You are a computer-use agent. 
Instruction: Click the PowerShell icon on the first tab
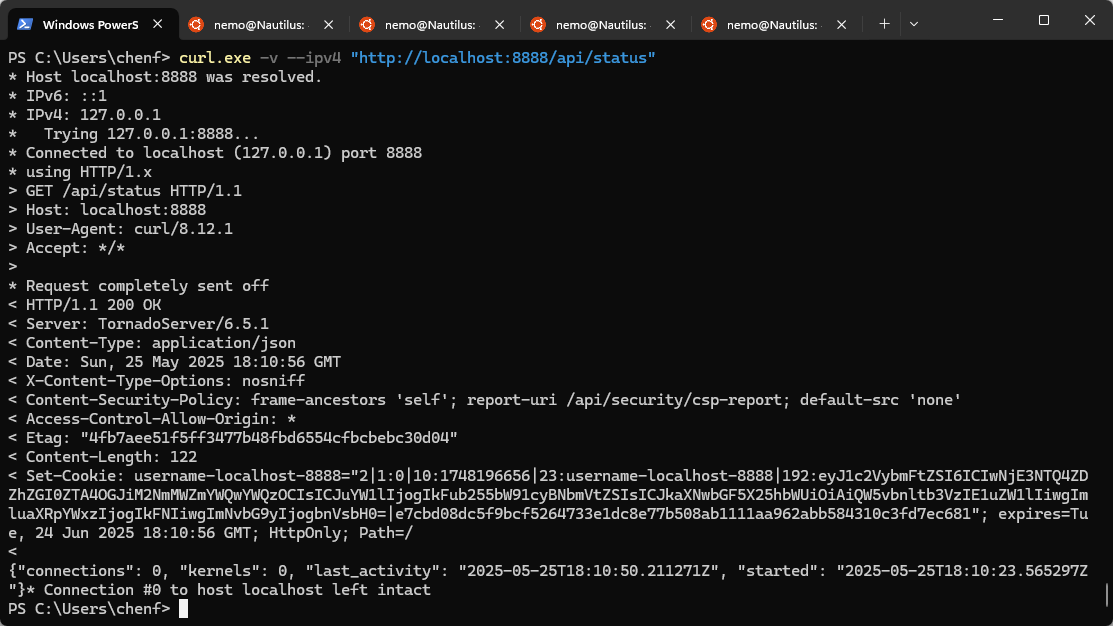(x=26, y=24)
